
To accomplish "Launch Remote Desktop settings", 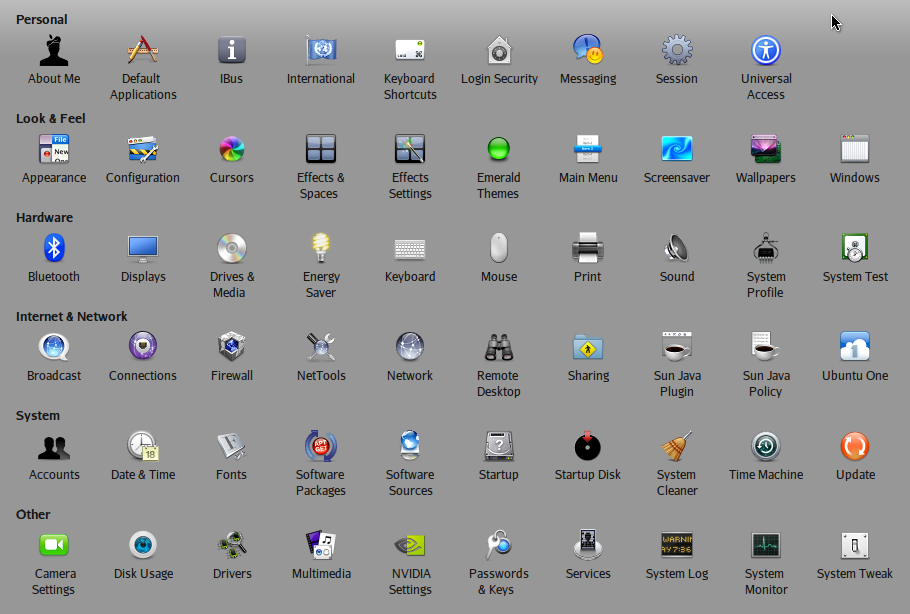I will [x=498, y=348].
